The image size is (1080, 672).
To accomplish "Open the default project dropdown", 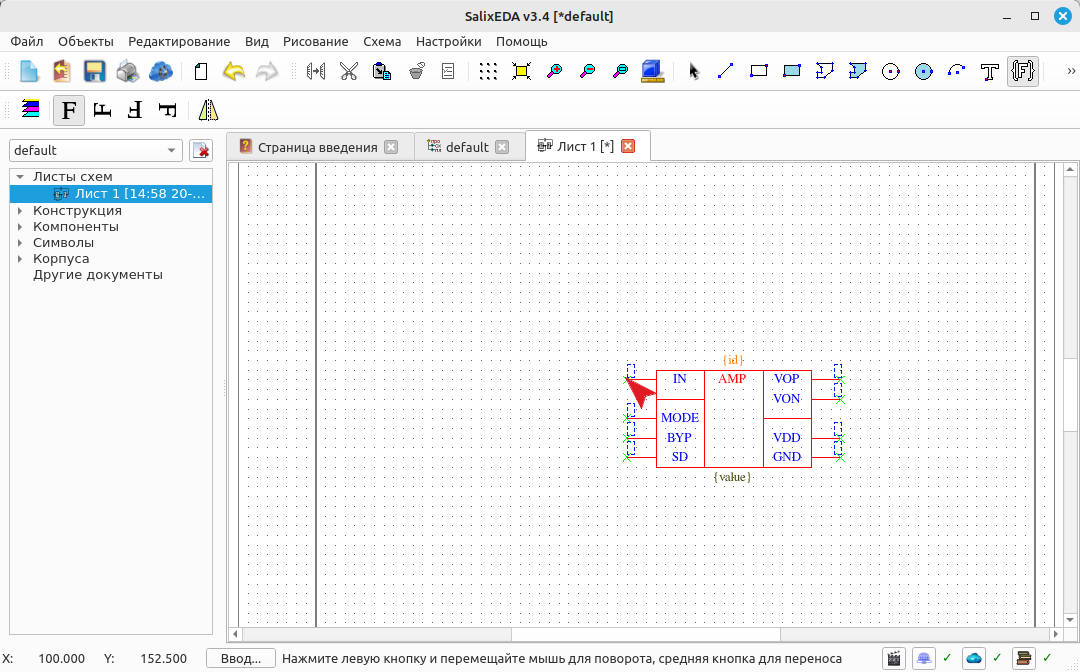I will [x=96, y=150].
